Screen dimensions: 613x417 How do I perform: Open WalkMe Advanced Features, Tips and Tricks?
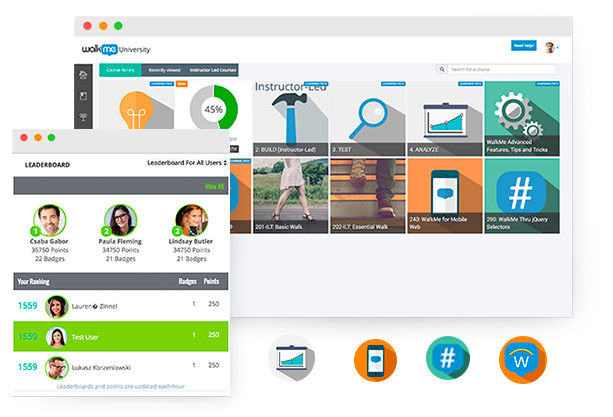click(x=522, y=119)
